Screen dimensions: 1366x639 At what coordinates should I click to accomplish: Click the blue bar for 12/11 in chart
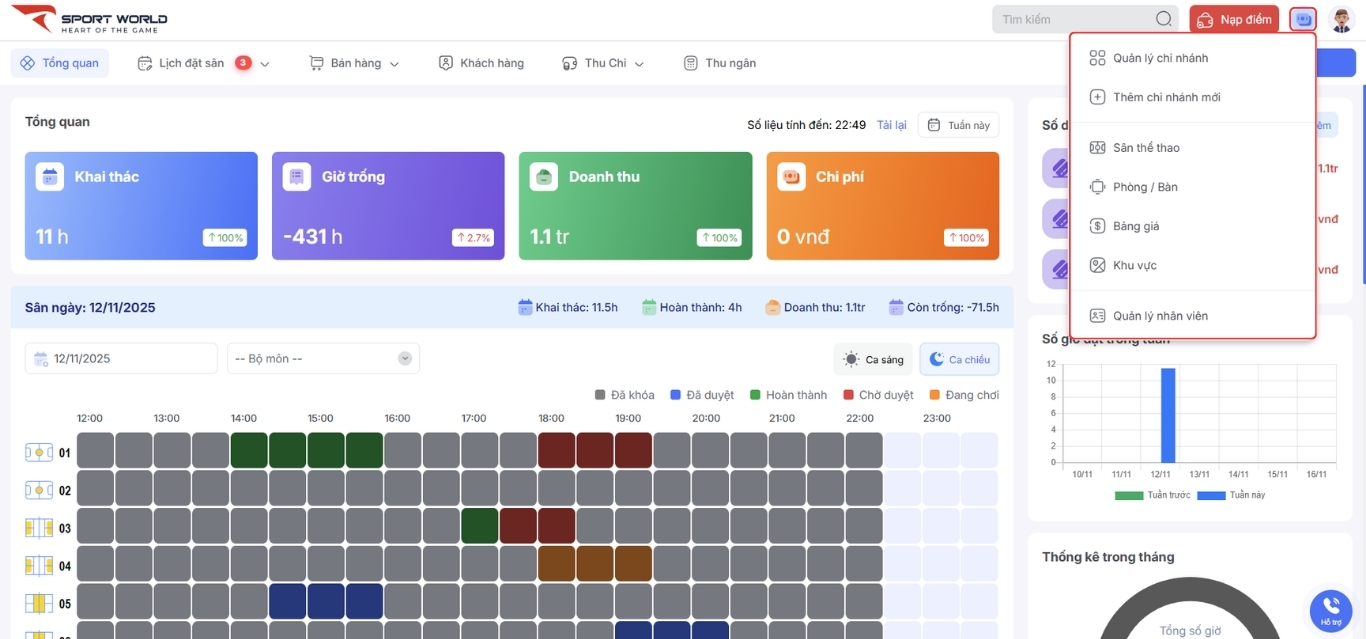pyautogui.click(x=1167, y=415)
